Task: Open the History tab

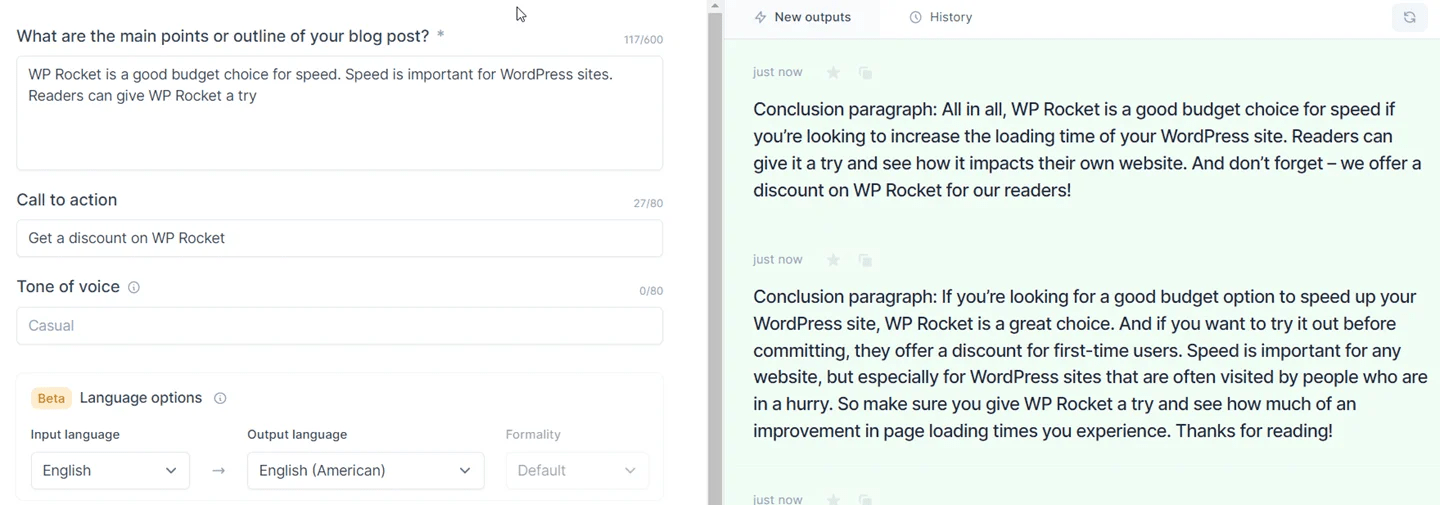Action: click(x=940, y=17)
